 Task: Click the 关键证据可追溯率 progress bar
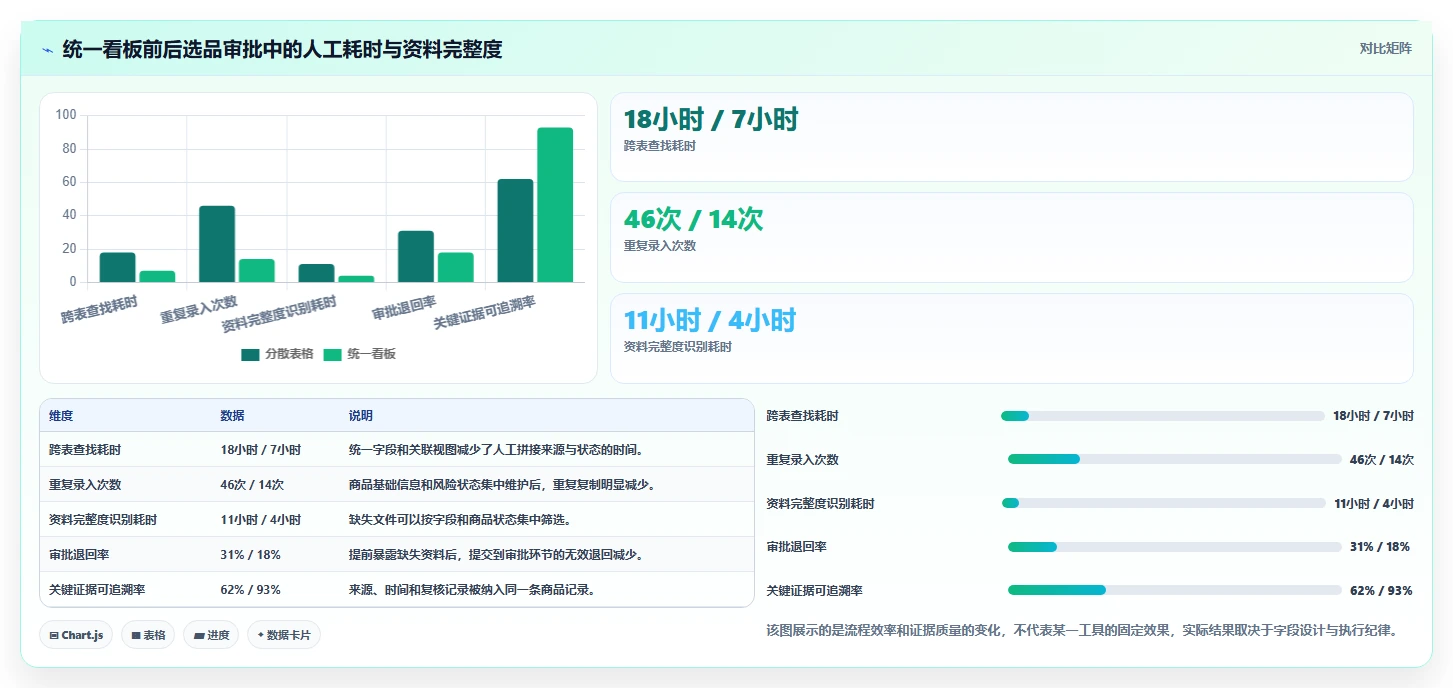click(x=1174, y=590)
